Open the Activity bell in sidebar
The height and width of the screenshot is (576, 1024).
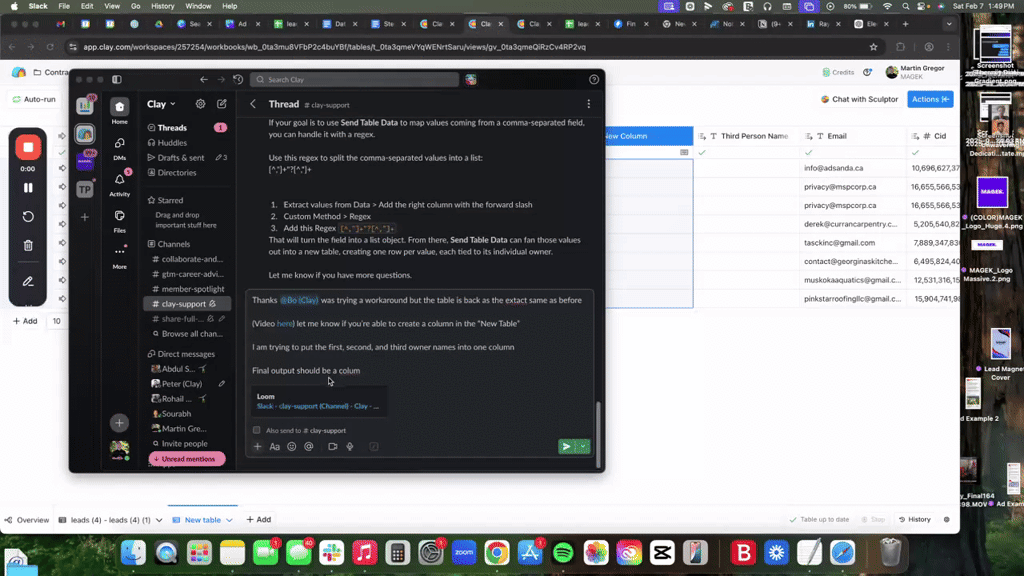(x=119, y=180)
